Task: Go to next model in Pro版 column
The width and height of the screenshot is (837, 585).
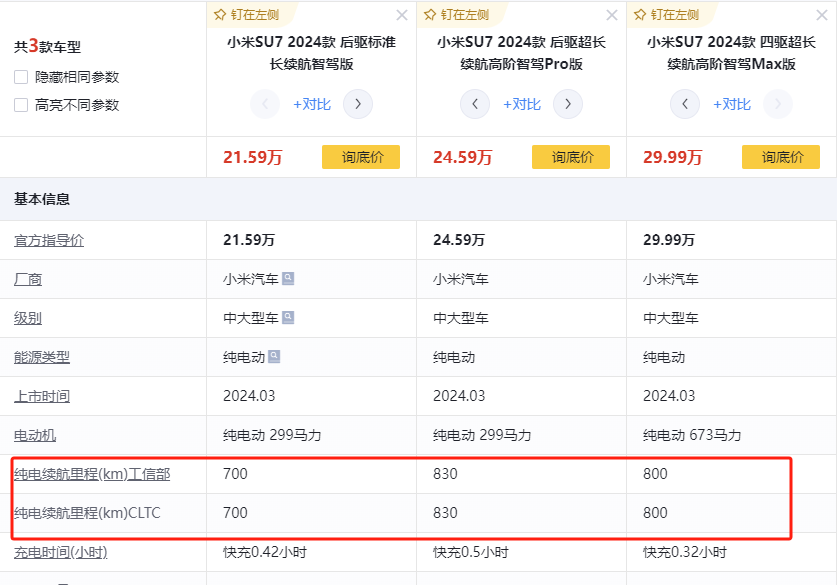Action: click(x=567, y=104)
